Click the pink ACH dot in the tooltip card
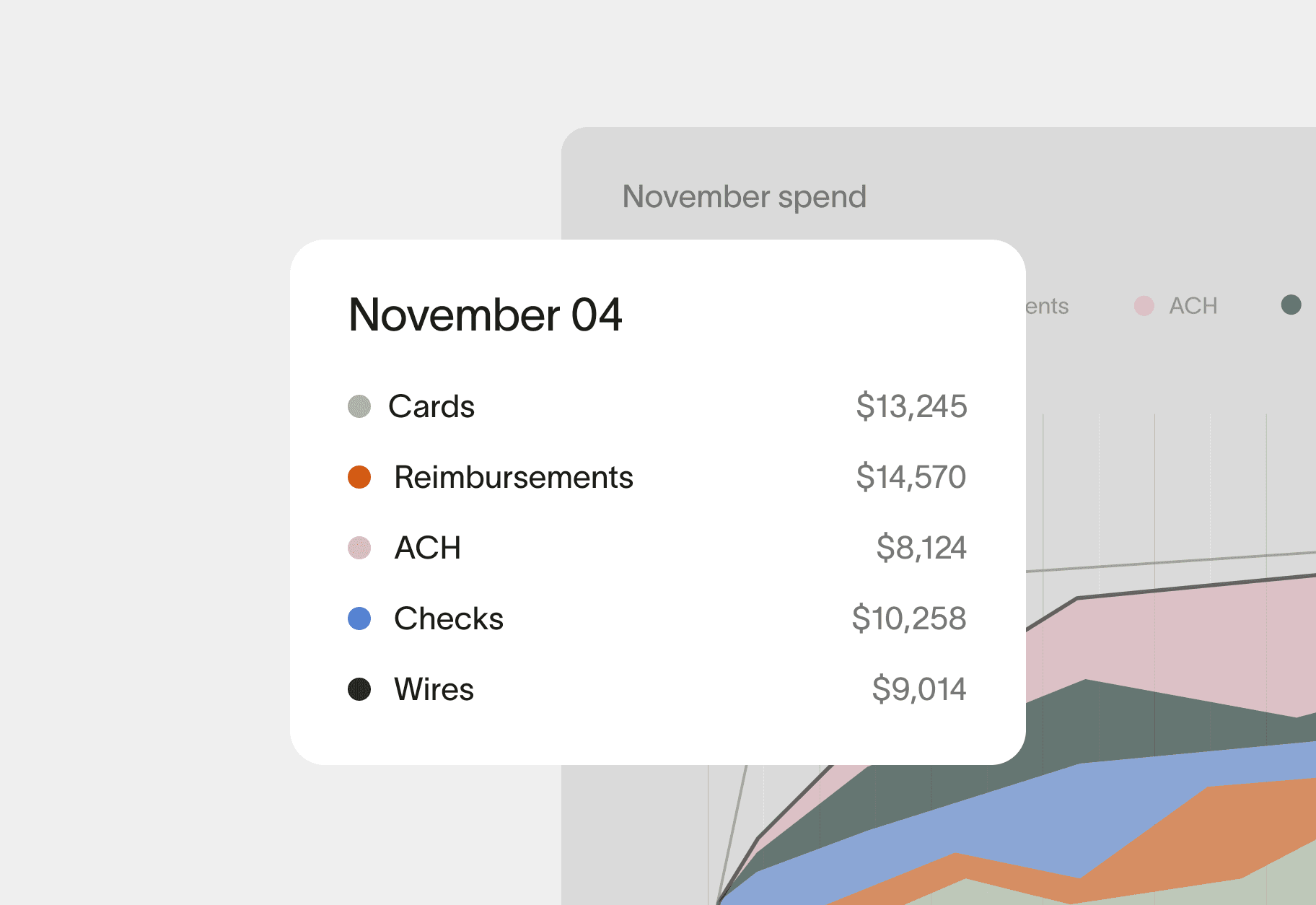This screenshot has height=905, width=1316. (359, 548)
